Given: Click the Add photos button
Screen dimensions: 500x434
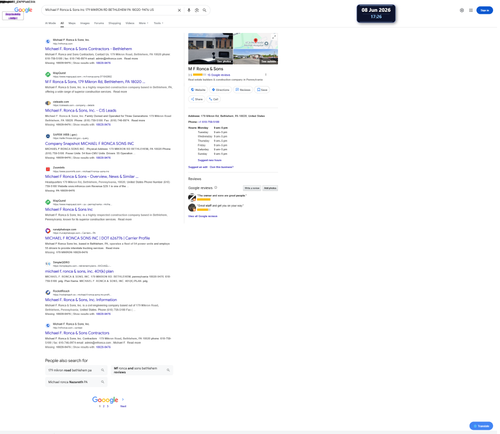Looking at the screenshot, I should 270,188.
